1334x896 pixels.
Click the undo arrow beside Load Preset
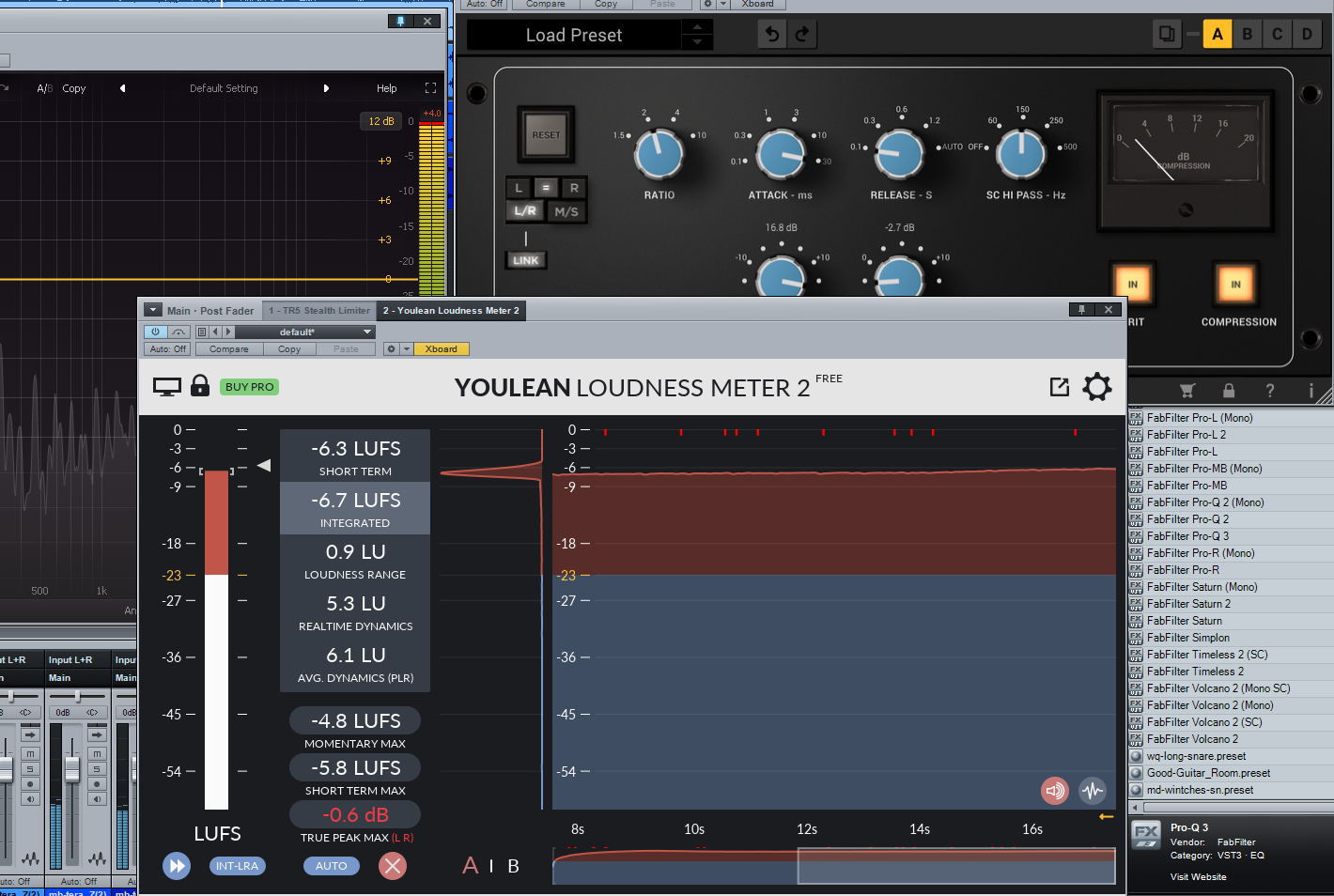point(772,35)
